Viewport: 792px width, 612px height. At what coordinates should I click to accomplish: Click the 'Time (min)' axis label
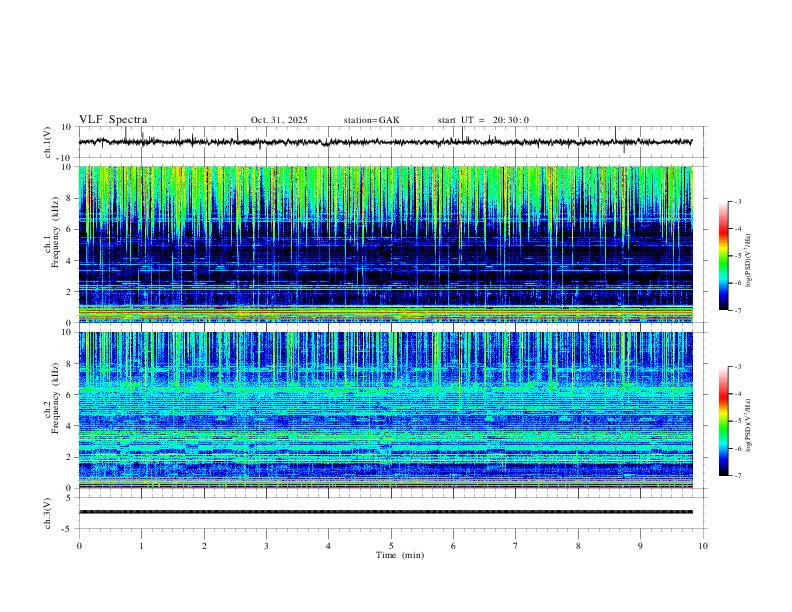pos(400,555)
